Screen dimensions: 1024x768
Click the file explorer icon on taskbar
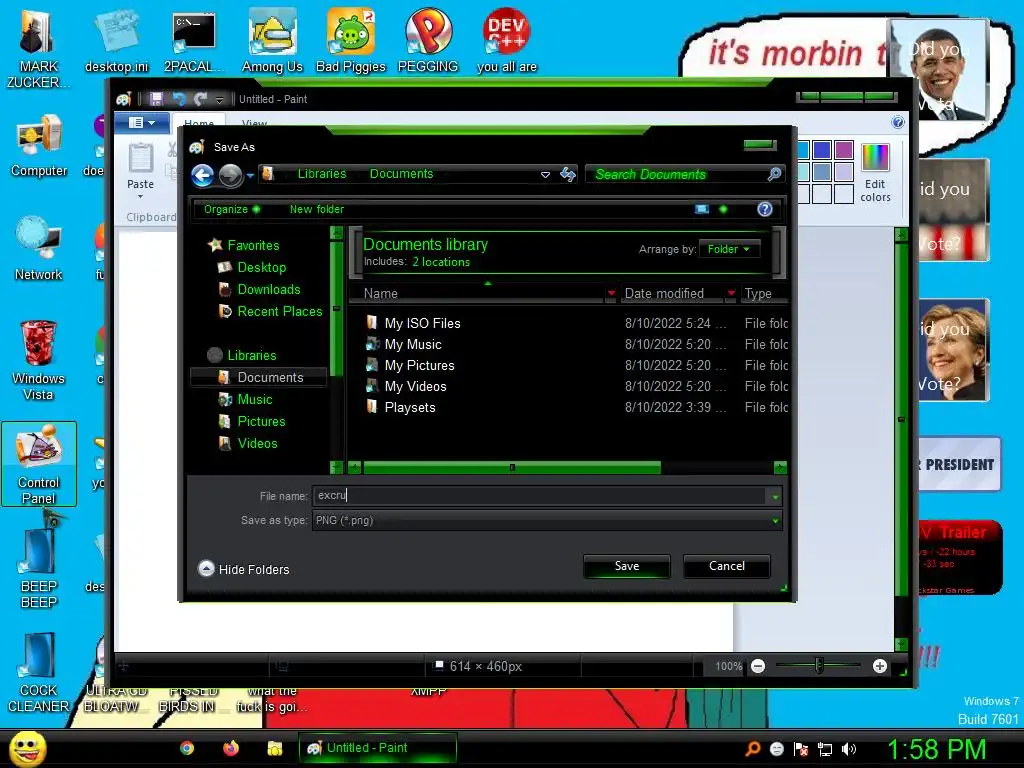[275, 748]
